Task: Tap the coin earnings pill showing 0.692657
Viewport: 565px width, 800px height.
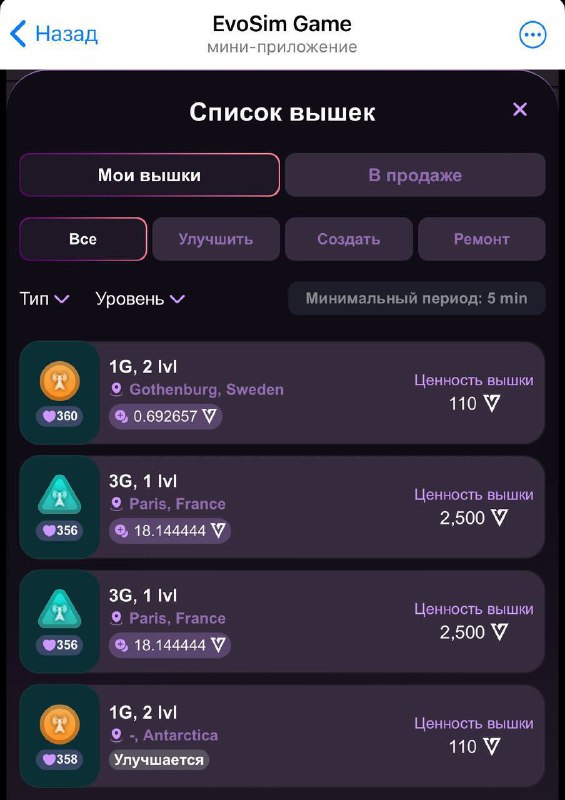Action: (x=165, y=417)
